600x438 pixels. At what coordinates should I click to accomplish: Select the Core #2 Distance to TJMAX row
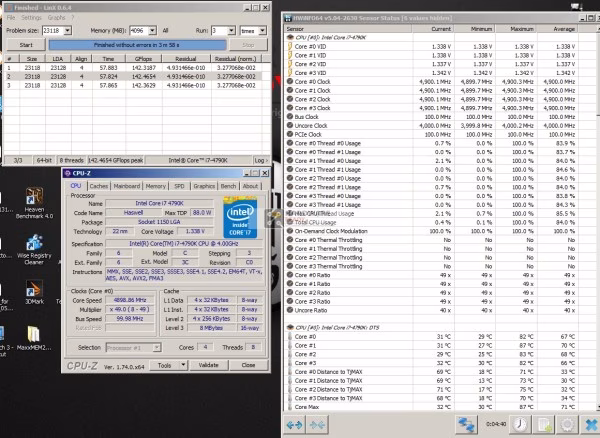coord(432,389)
